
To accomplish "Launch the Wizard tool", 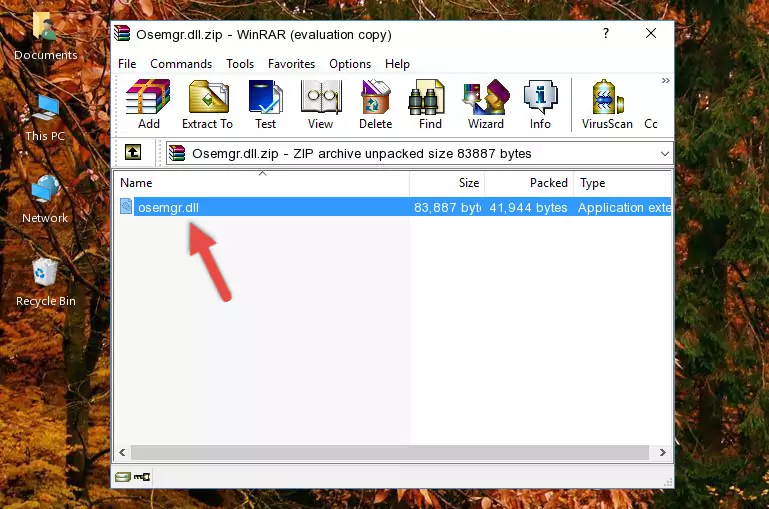I will [x=486, y=104].
